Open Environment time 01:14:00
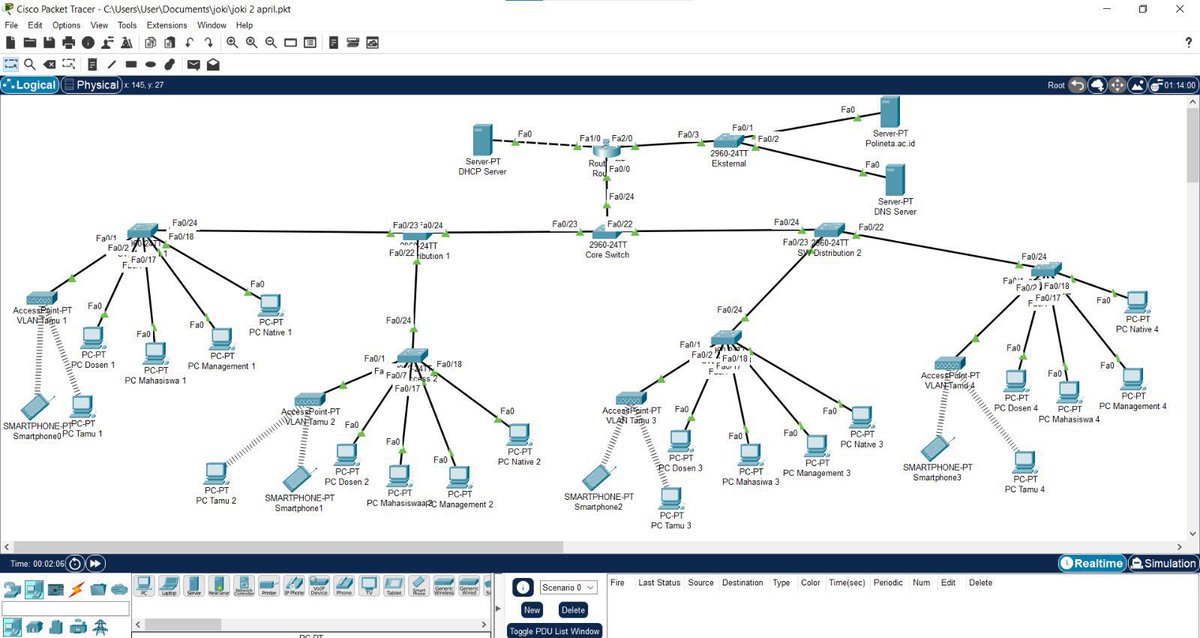1200x638 pixels. pos(1173,85)
